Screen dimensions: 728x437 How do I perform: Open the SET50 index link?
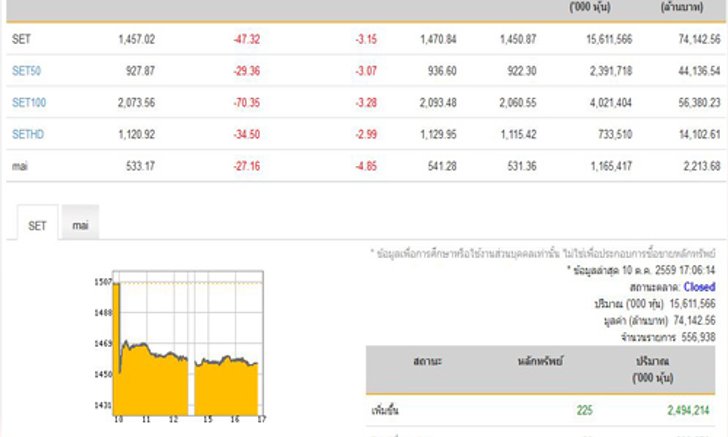click(x=26, y=71)
